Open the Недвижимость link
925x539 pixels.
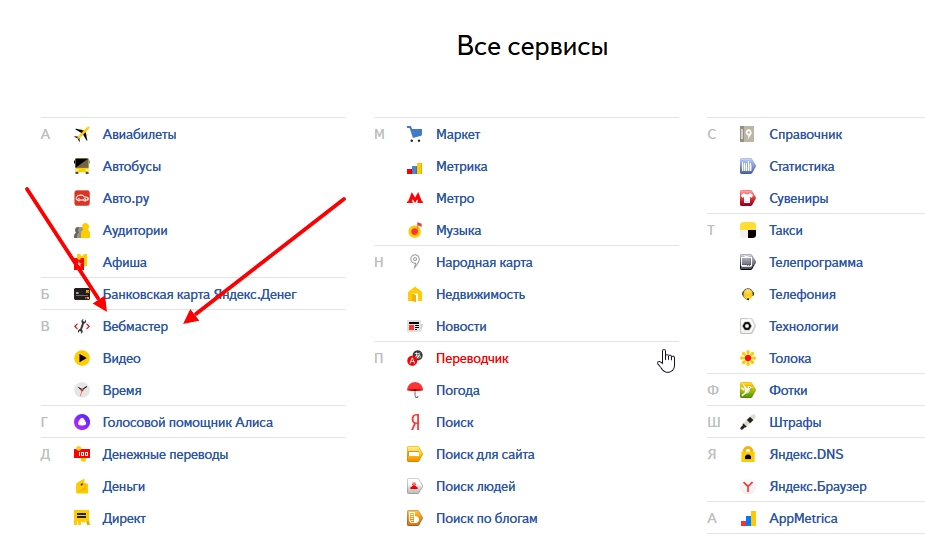pos(480,294)
